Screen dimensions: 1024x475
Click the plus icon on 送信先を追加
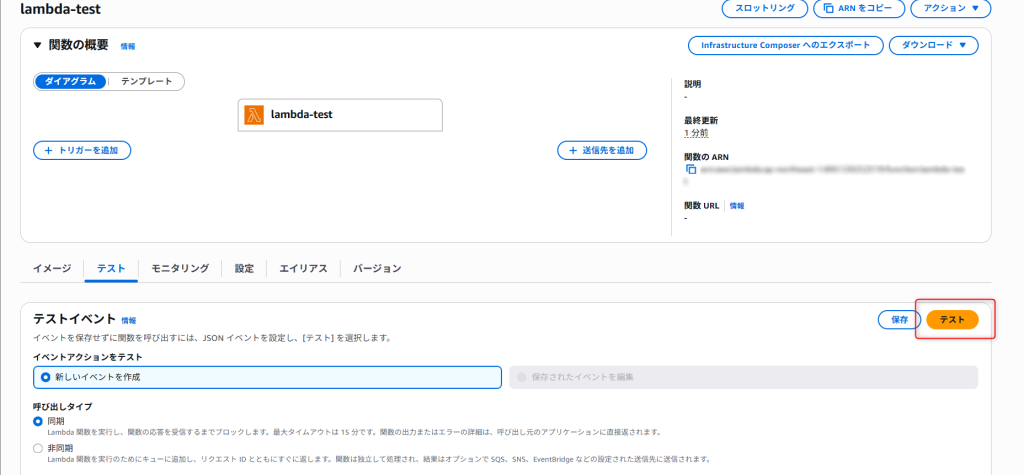[573, 150]
